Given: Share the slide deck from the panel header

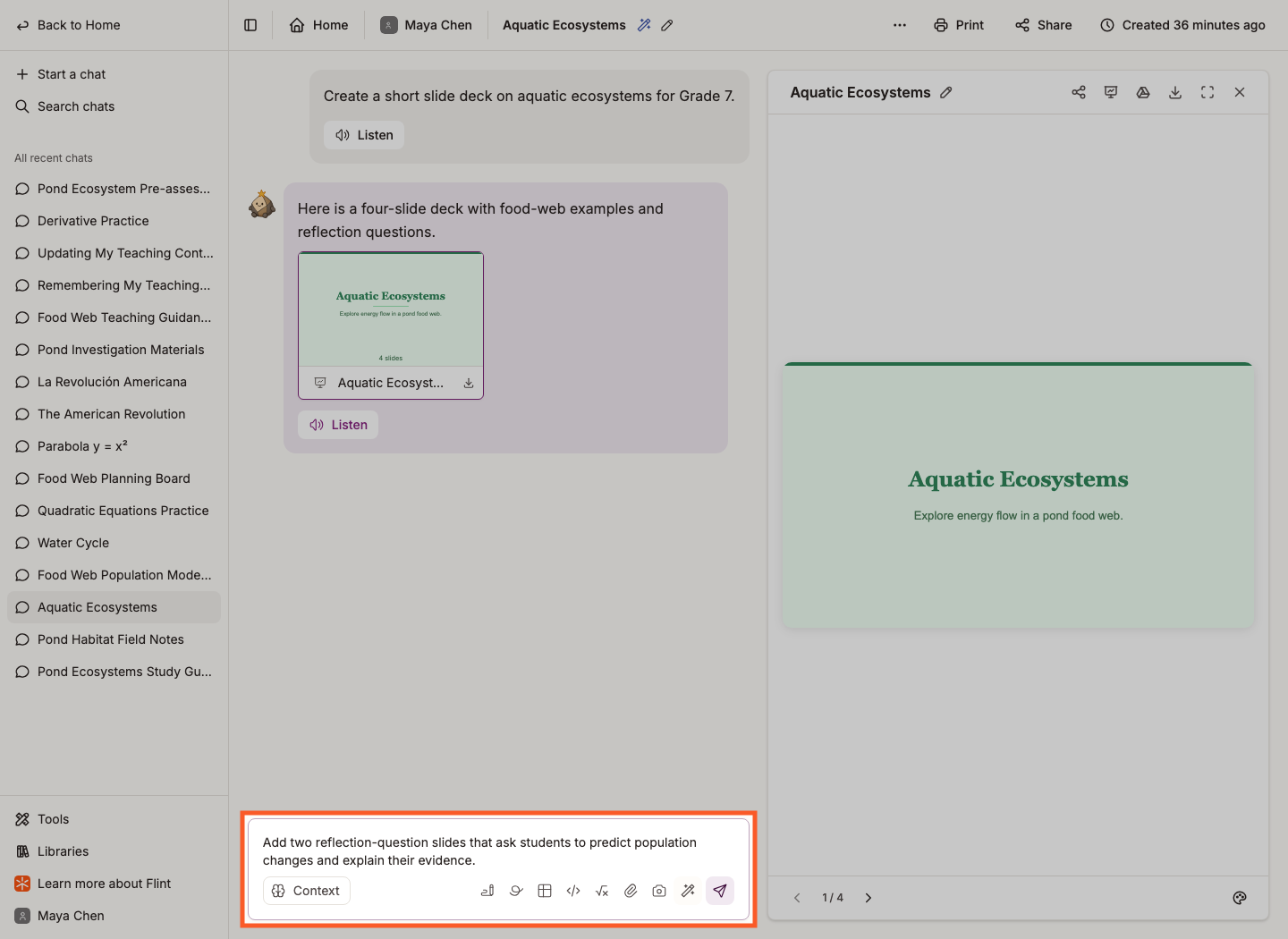Looking at the screenshot, I should pyautogui.click(x=1079, y=92).
